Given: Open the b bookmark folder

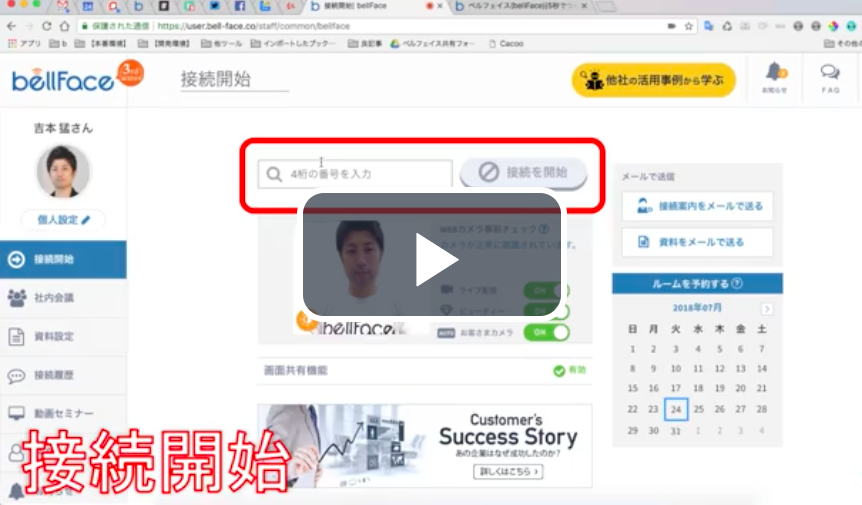Looking at the screenshot, I should point(58,43).
